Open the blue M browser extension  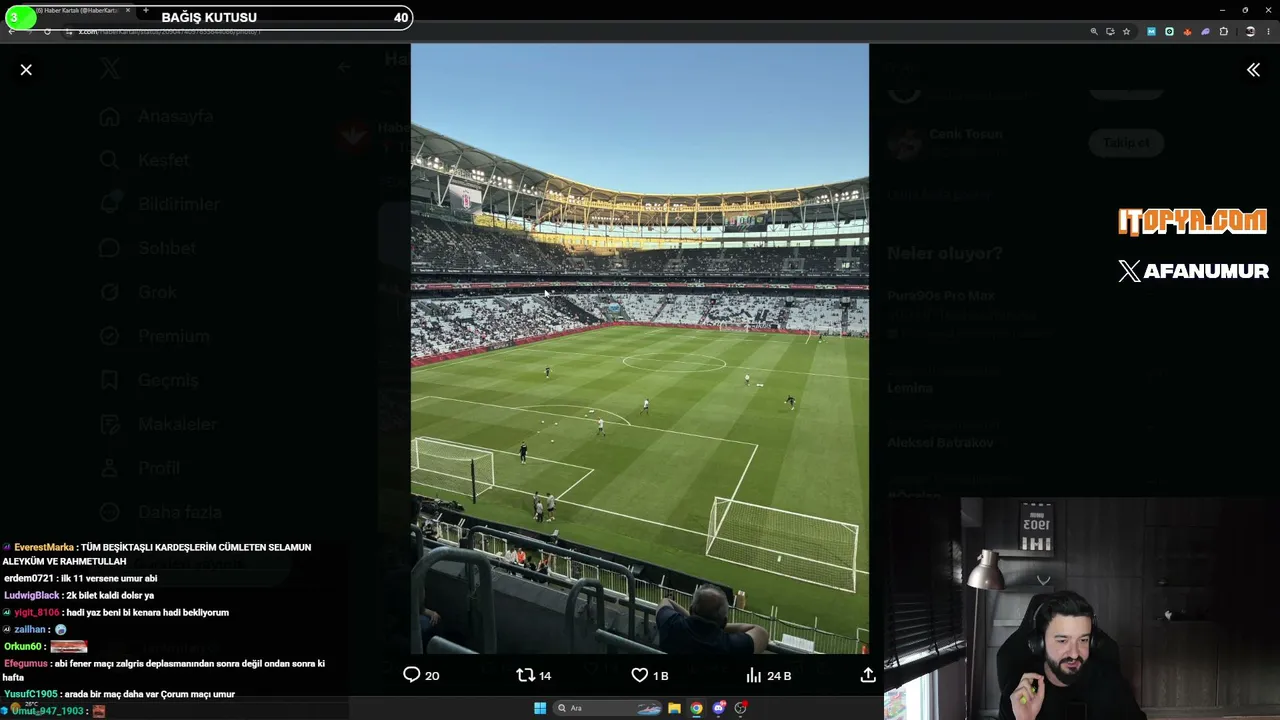[x=1152, y=31]
